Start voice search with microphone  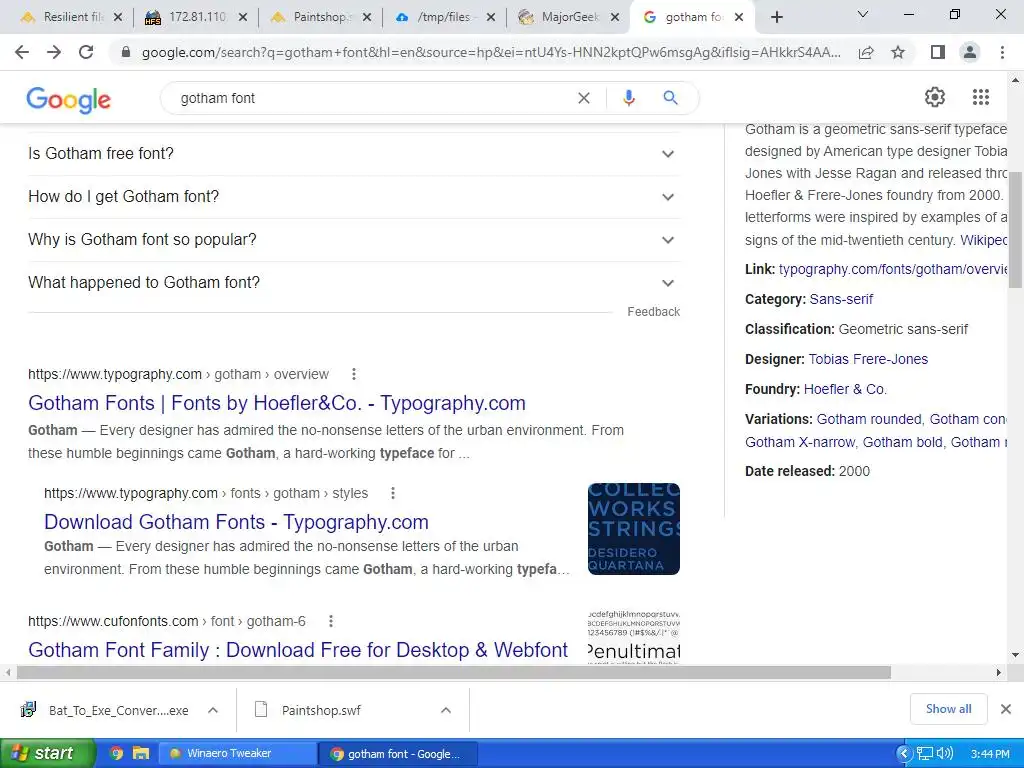[628, 98]
